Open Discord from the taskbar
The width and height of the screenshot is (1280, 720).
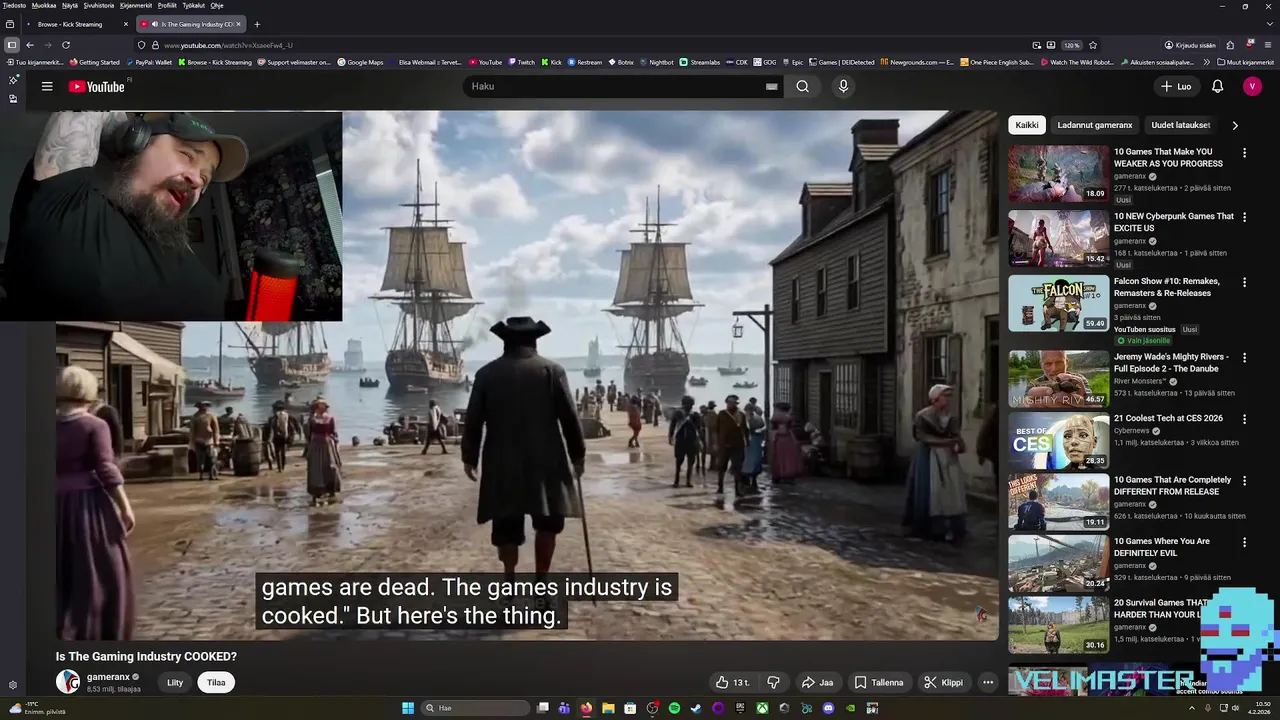[x=828, y=708]
